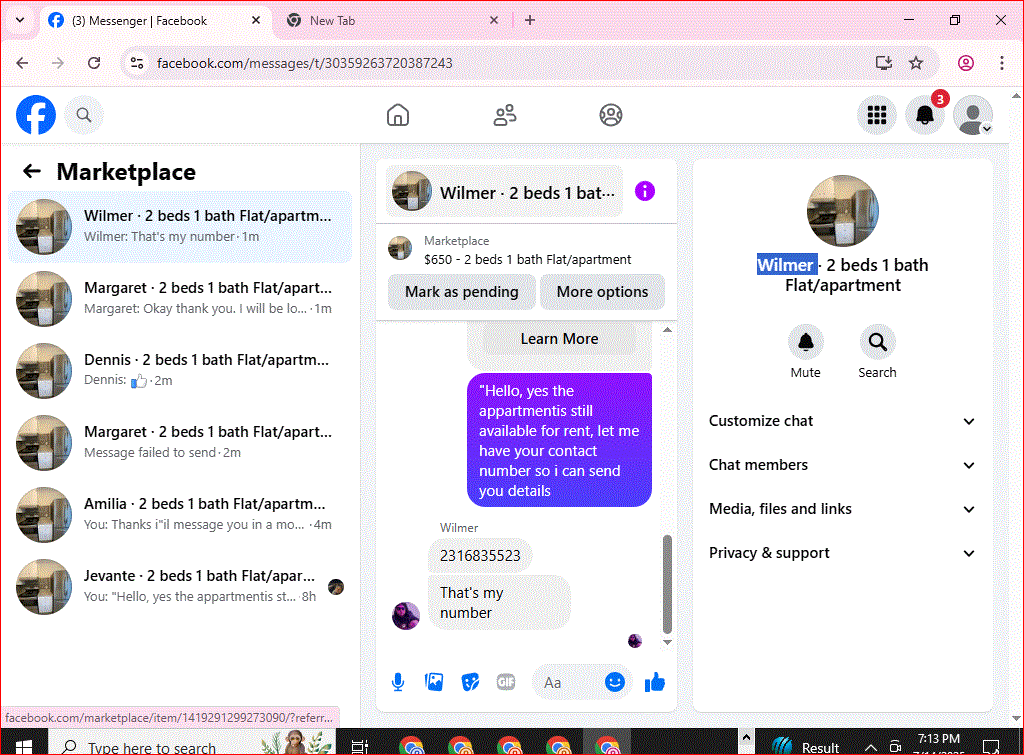Viewport: 1024px width, 755px height.
Task: Click the phone number message 2316835523
Action: [x=480, y=556]
